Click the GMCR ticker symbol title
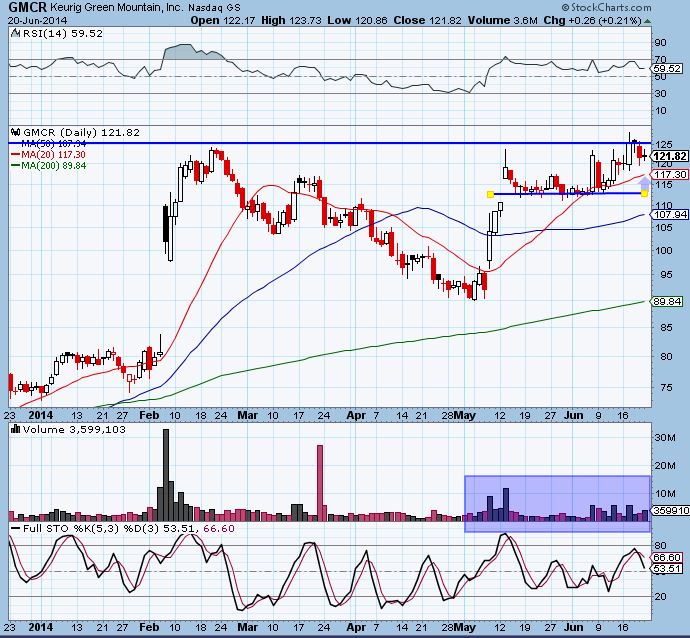 point(27,7)
